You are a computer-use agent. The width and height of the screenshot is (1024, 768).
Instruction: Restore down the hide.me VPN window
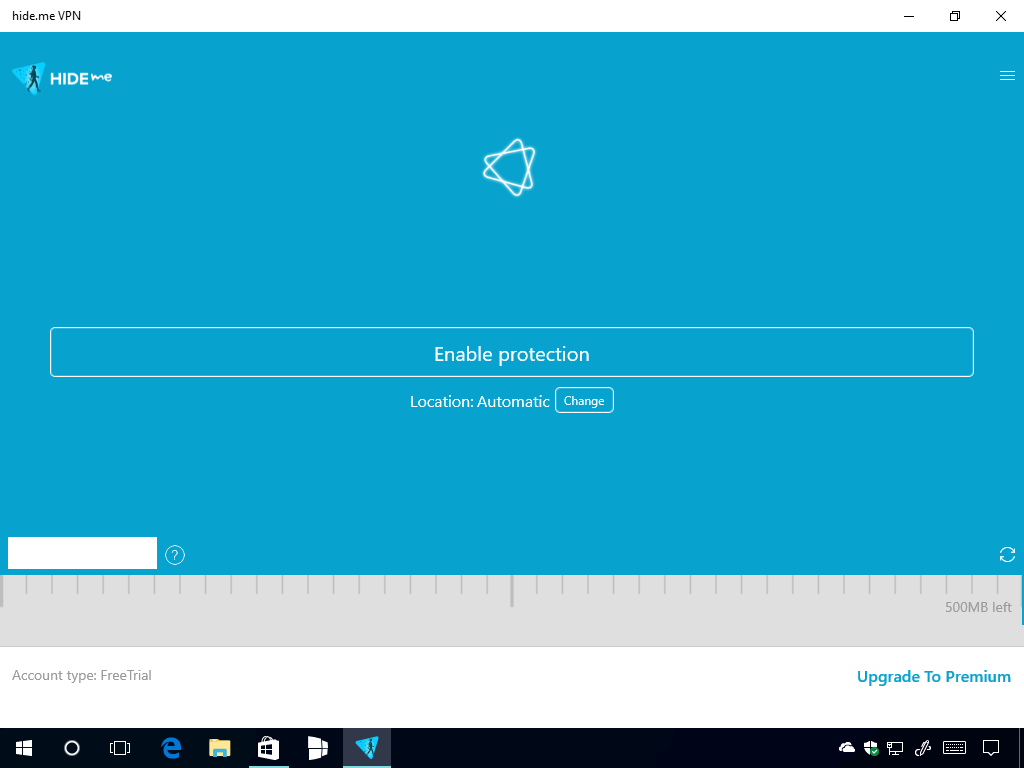tap(955, 16)
